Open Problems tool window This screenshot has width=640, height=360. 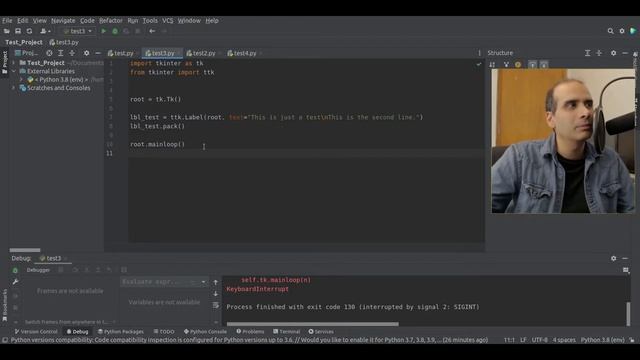click(x=250, y=331)
